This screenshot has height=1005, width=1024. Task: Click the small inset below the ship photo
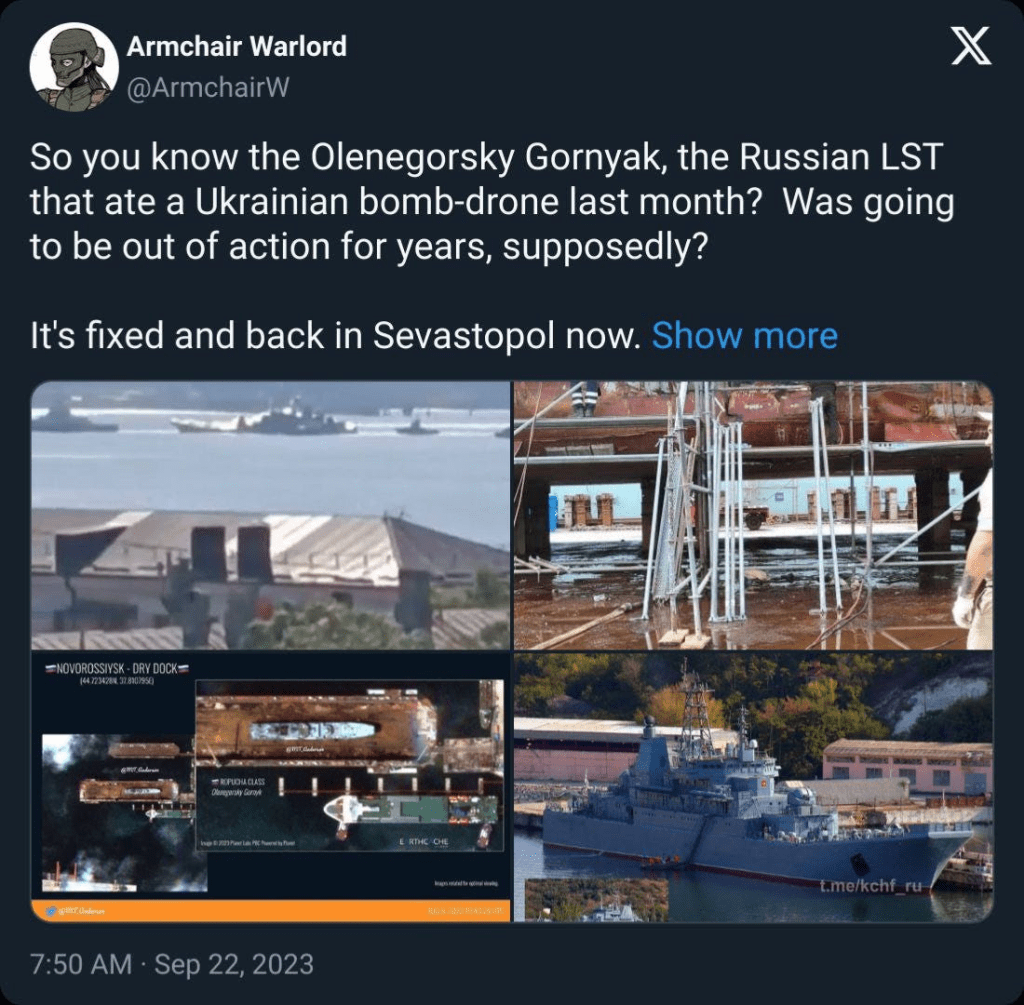(x=596, y=900)
